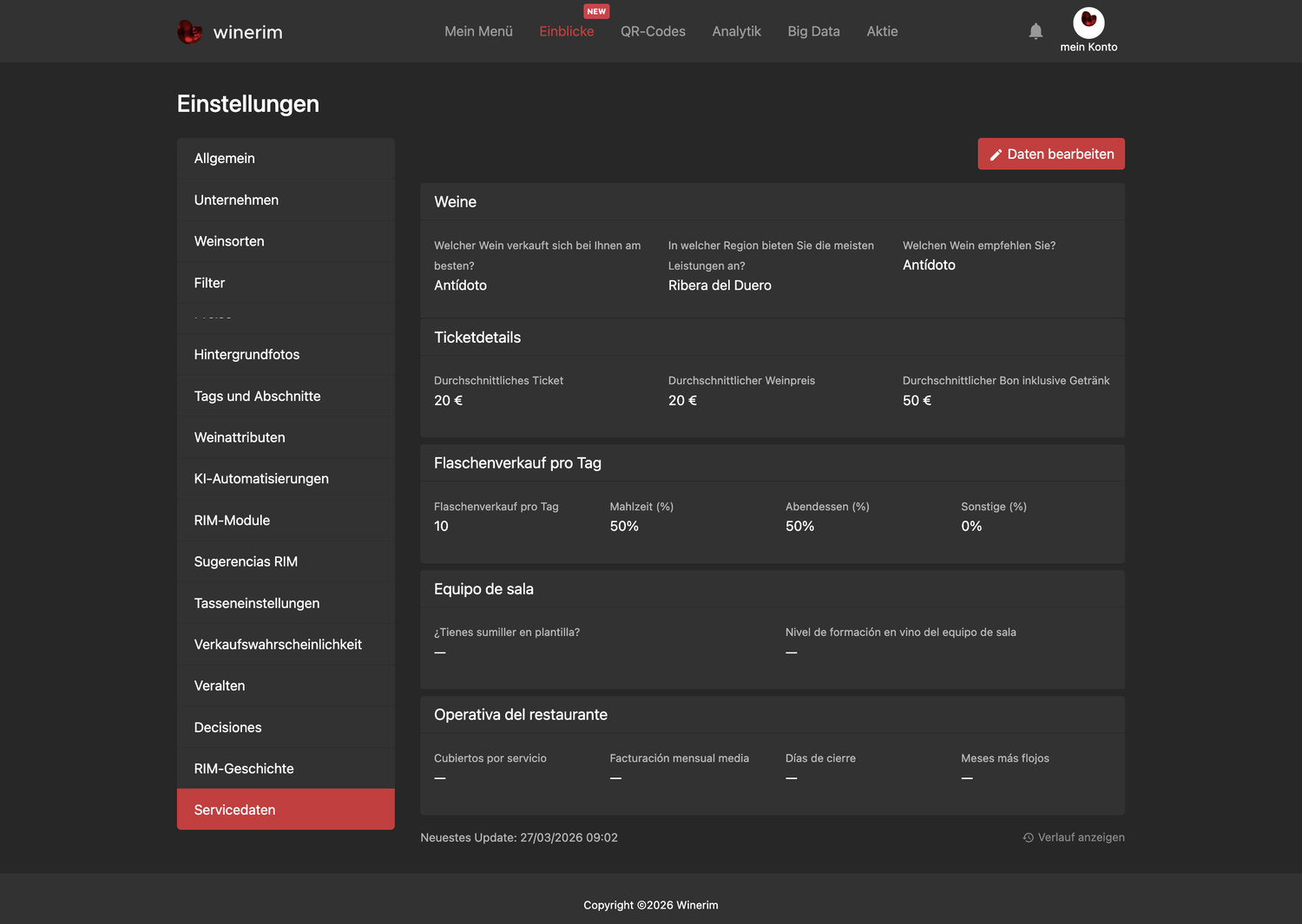Screen dimensions: 1302x924
Task: Open Weinsorten in the sidebar
Action: pyautogui.click(x=286, y=241)
